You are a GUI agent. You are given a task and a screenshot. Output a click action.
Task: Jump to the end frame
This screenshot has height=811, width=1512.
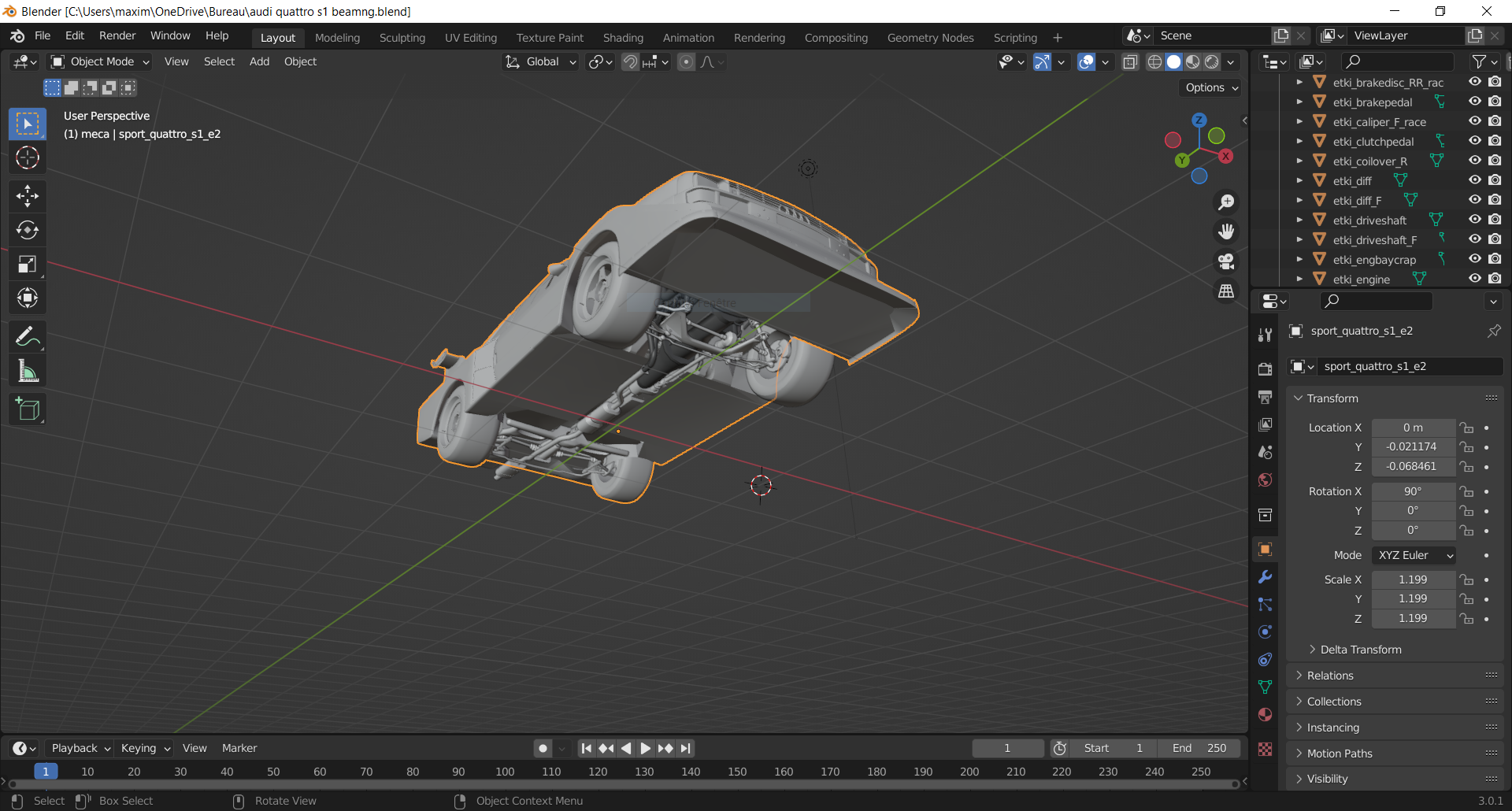point(686,748)
